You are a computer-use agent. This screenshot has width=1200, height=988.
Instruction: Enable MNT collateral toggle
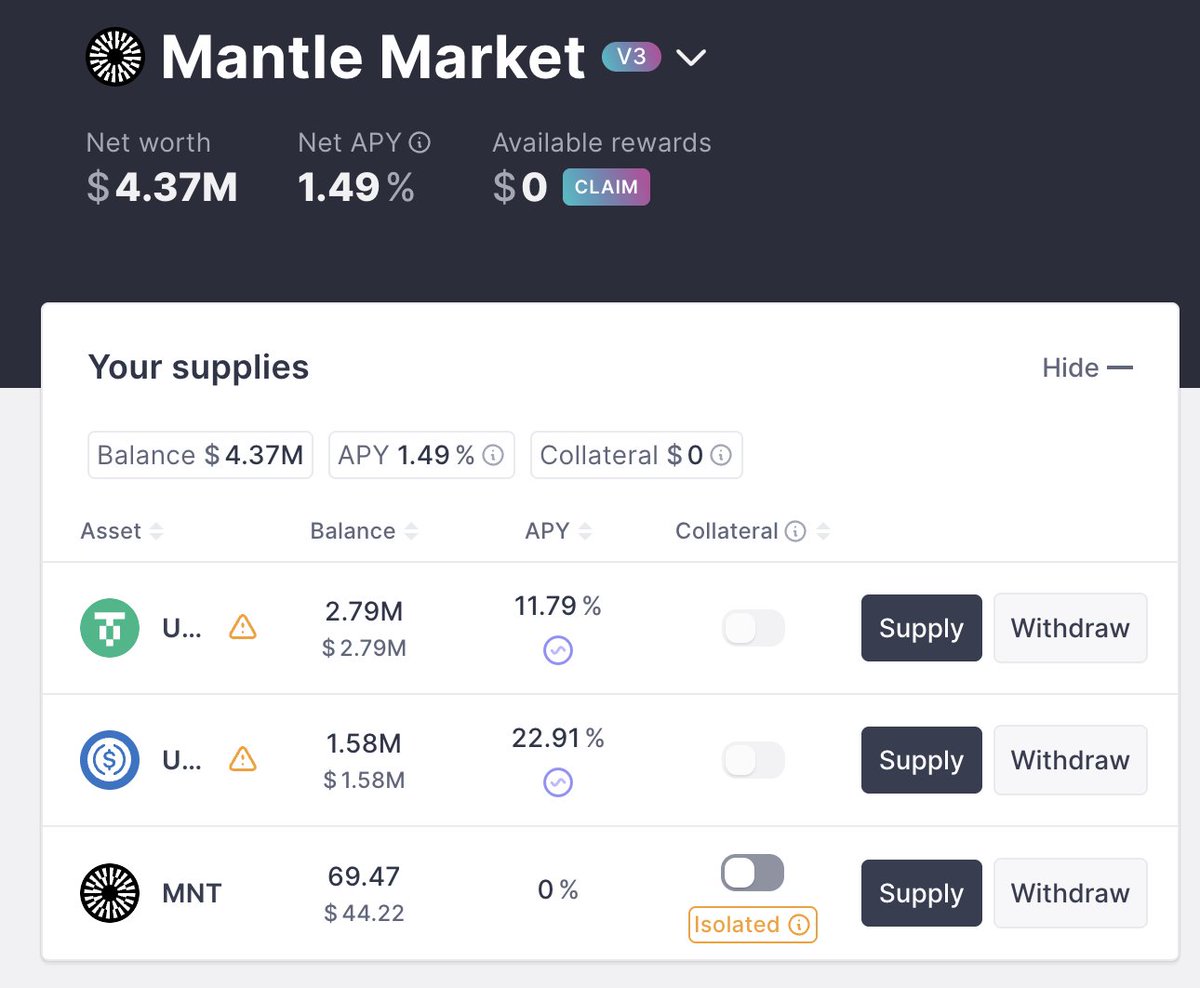753,873
